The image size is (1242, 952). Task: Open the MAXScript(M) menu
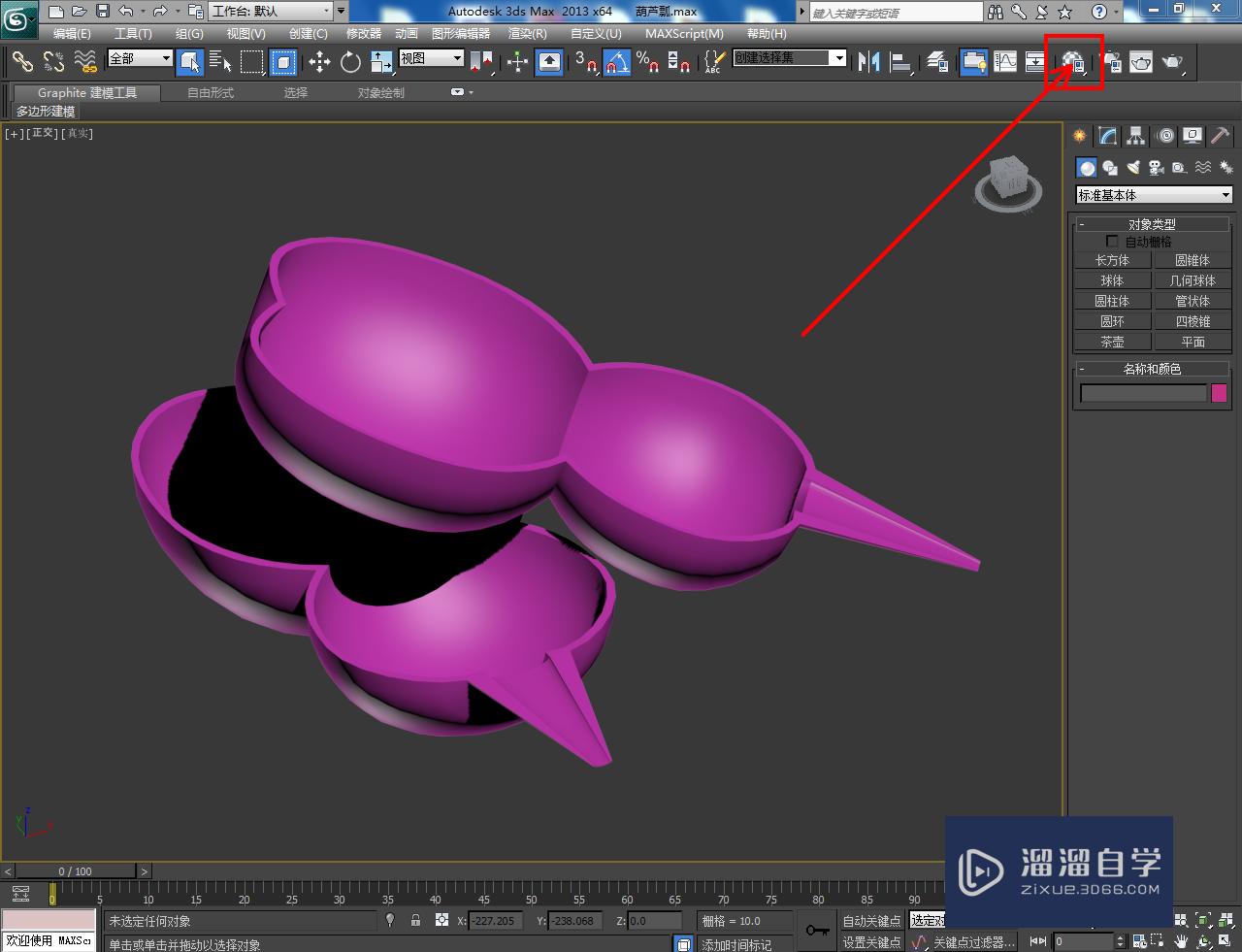click(684, 33)
